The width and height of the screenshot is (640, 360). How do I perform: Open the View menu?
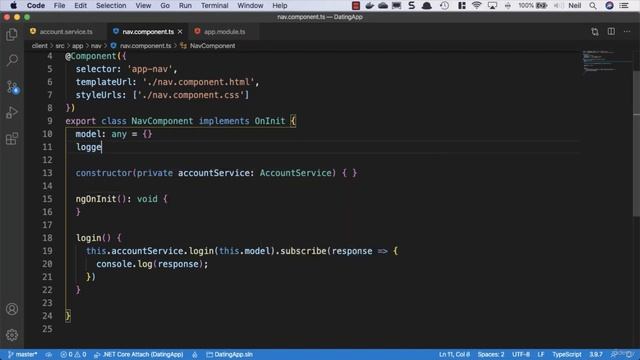tap(143, 6)
